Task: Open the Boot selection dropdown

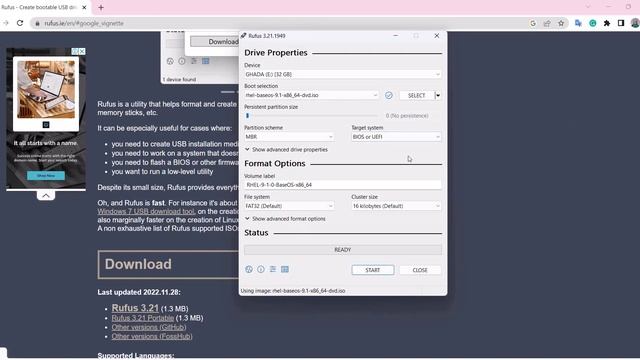Action: [x=311, y=95]
